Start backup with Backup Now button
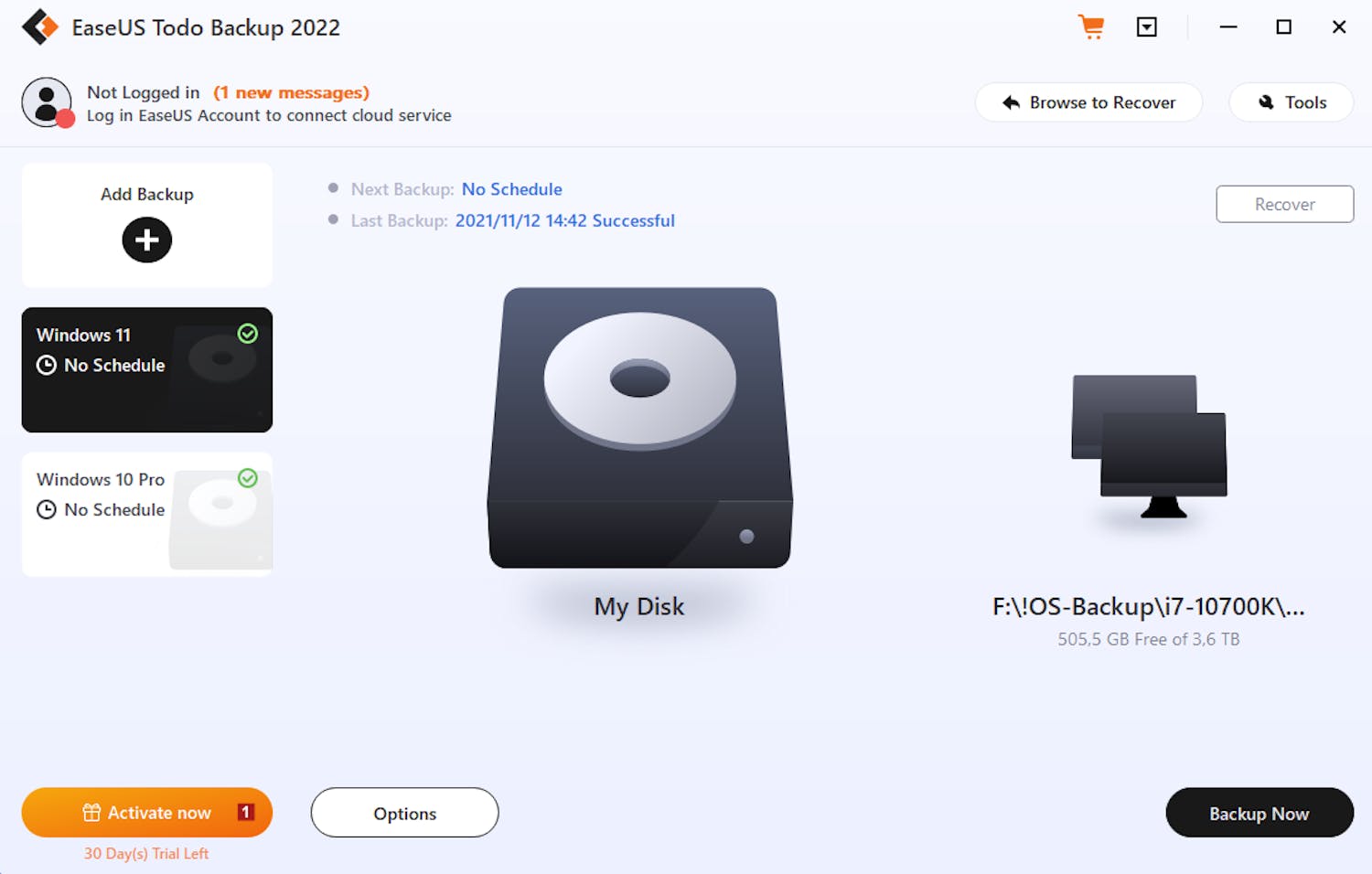This screenshot has height=874, width=1372. [x=1259, y=813]
